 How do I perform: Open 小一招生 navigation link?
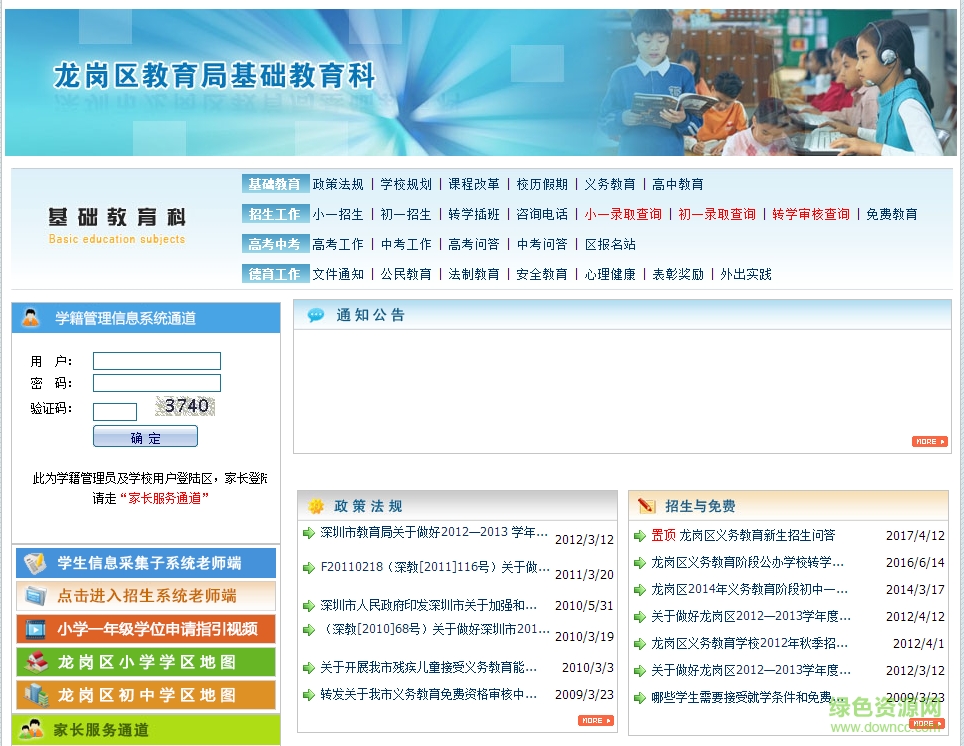pyautogui.click(x=338, y=214)
